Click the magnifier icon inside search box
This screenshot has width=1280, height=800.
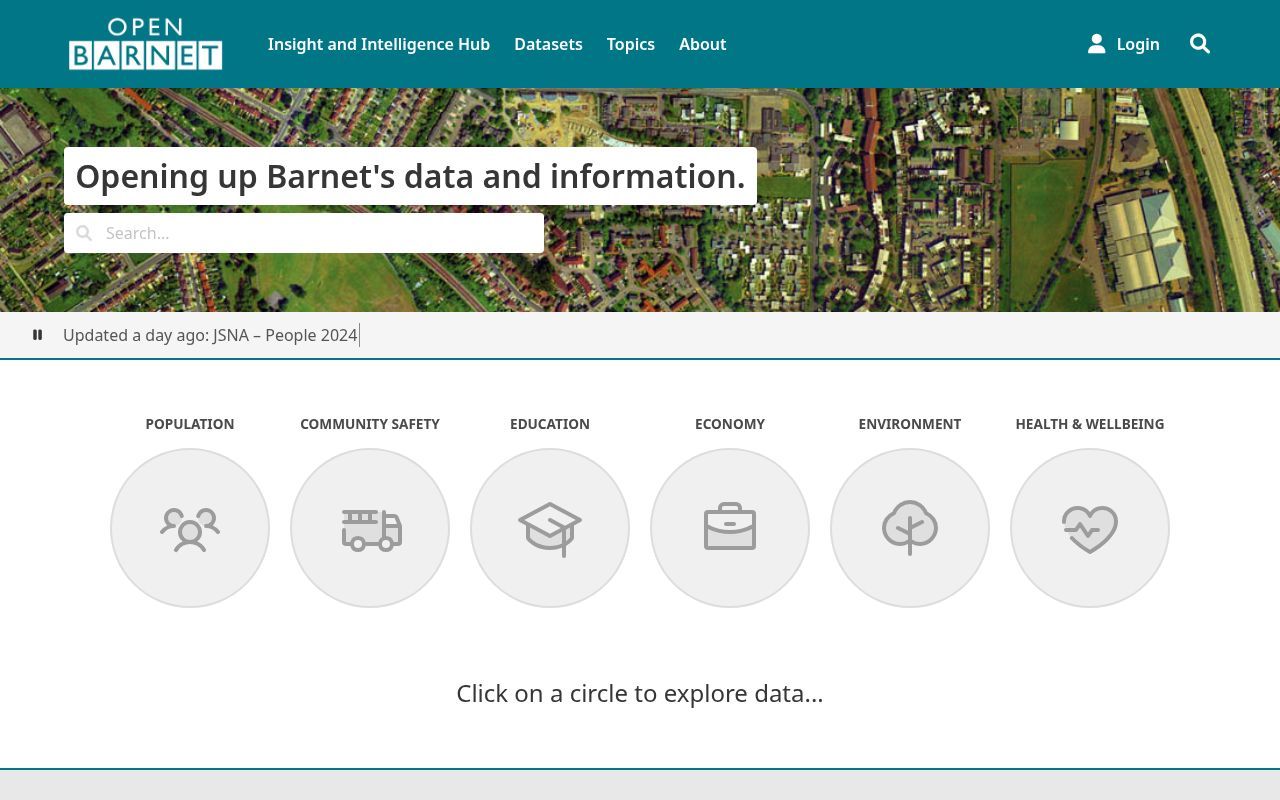click(84, 233)
